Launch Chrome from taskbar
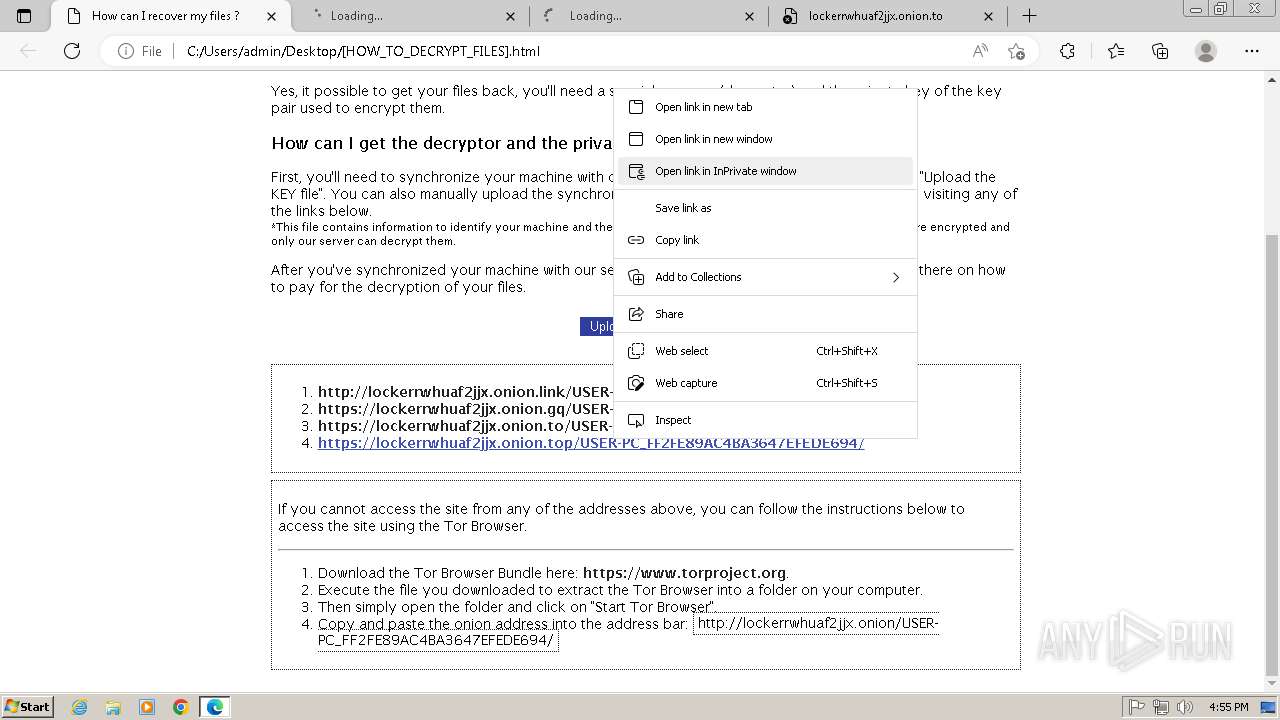 (181, 707)
